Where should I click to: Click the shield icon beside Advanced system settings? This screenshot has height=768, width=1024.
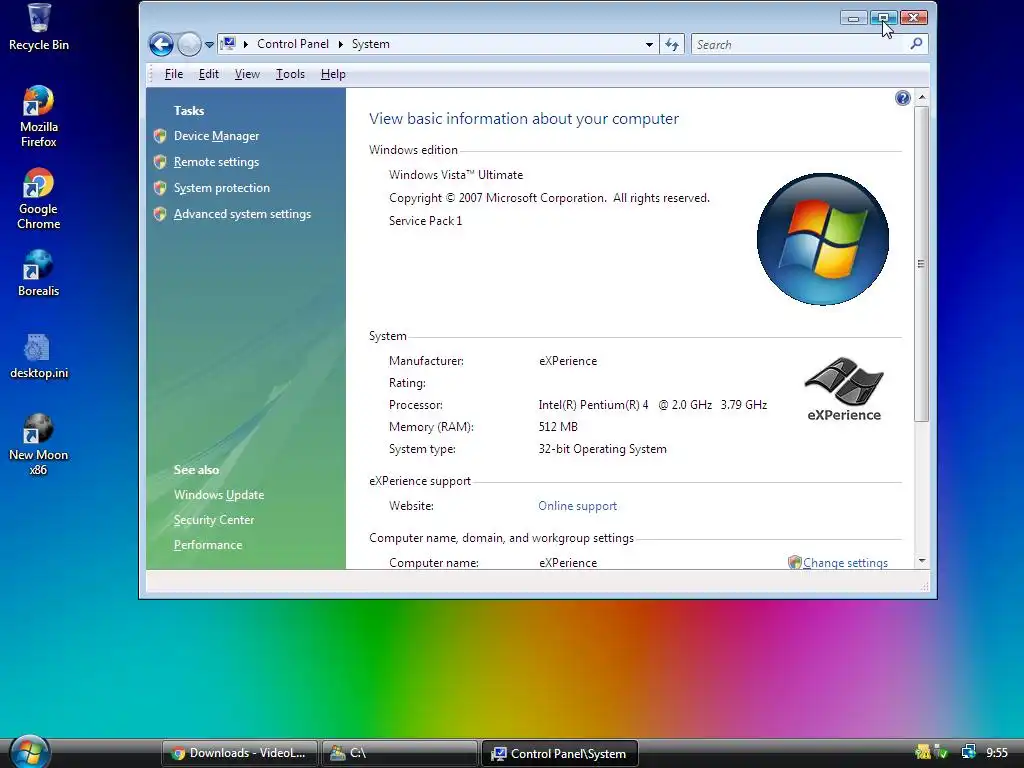(160, 214)
